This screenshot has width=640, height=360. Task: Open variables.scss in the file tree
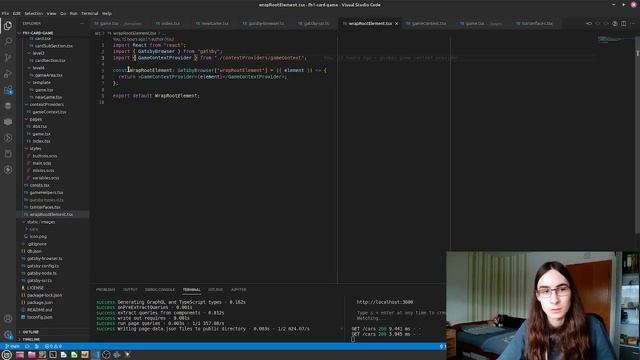coord(46,178)
